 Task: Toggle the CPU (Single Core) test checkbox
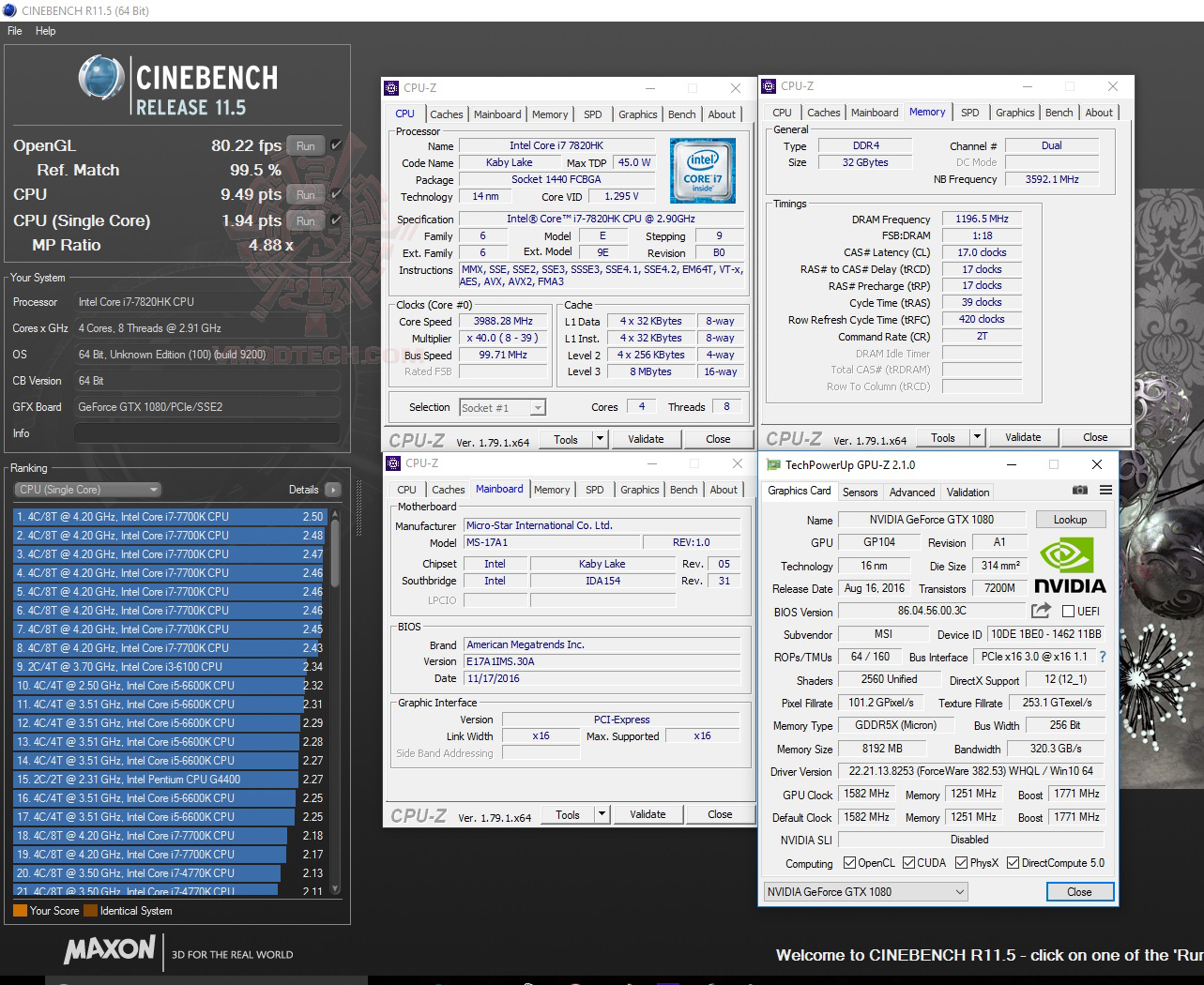336,220
